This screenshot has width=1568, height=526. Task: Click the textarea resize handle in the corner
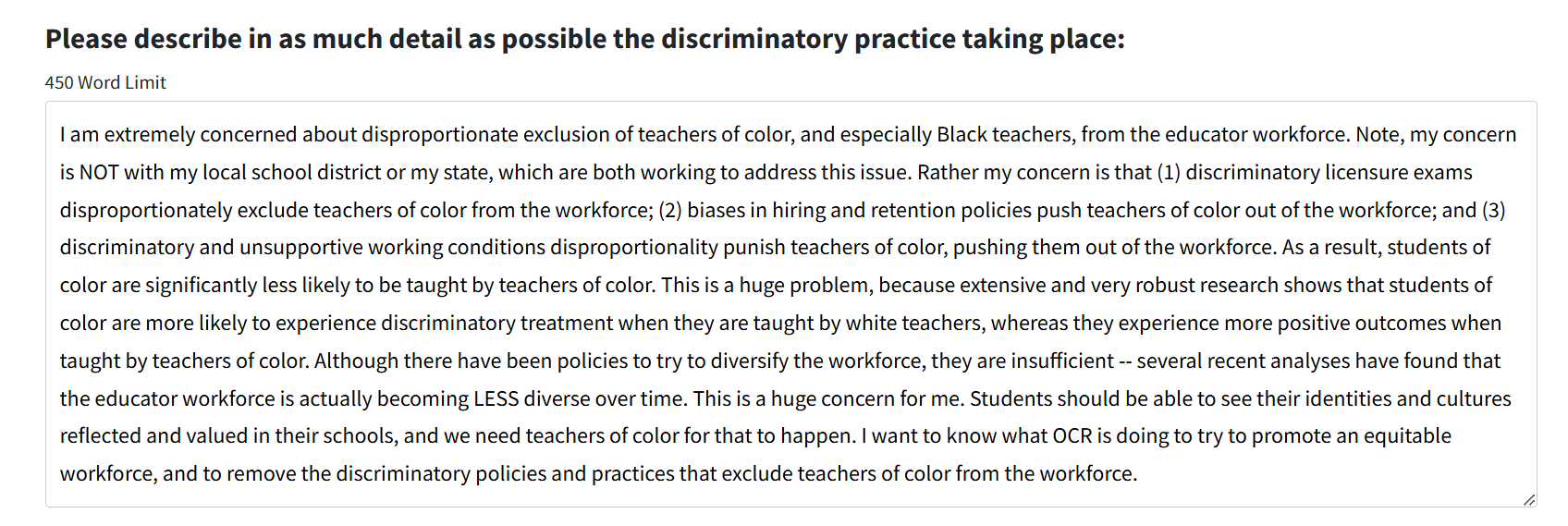1529,499
